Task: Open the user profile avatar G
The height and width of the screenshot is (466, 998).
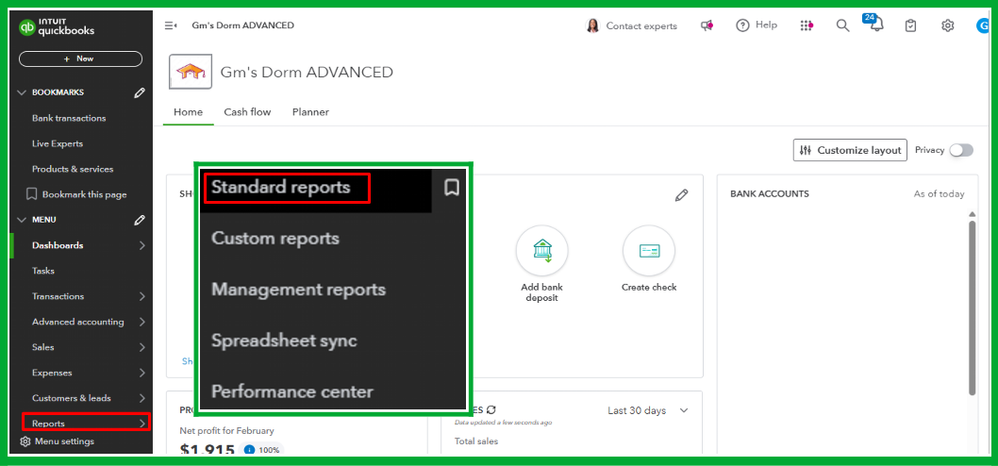Action: pyautogui.click(x=981, y=25)
